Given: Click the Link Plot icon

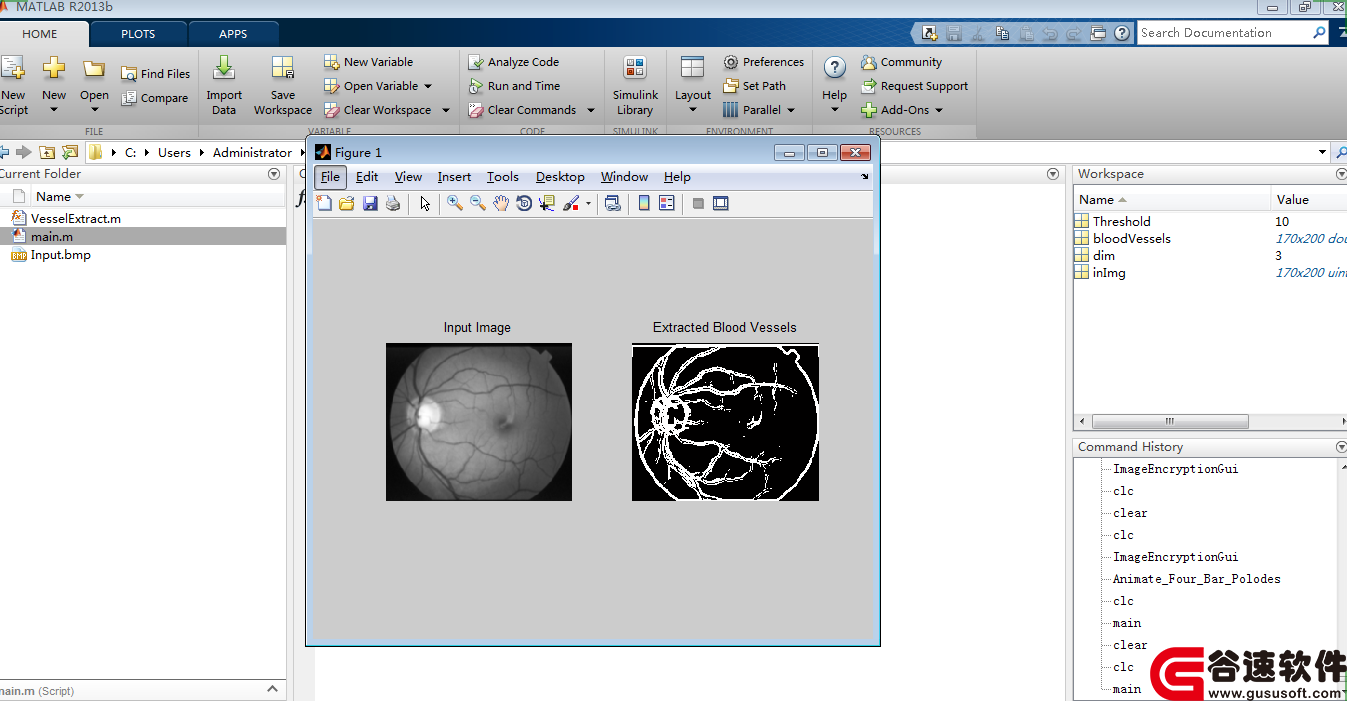Looking at the screenshot, I should [x=613, y=203].
